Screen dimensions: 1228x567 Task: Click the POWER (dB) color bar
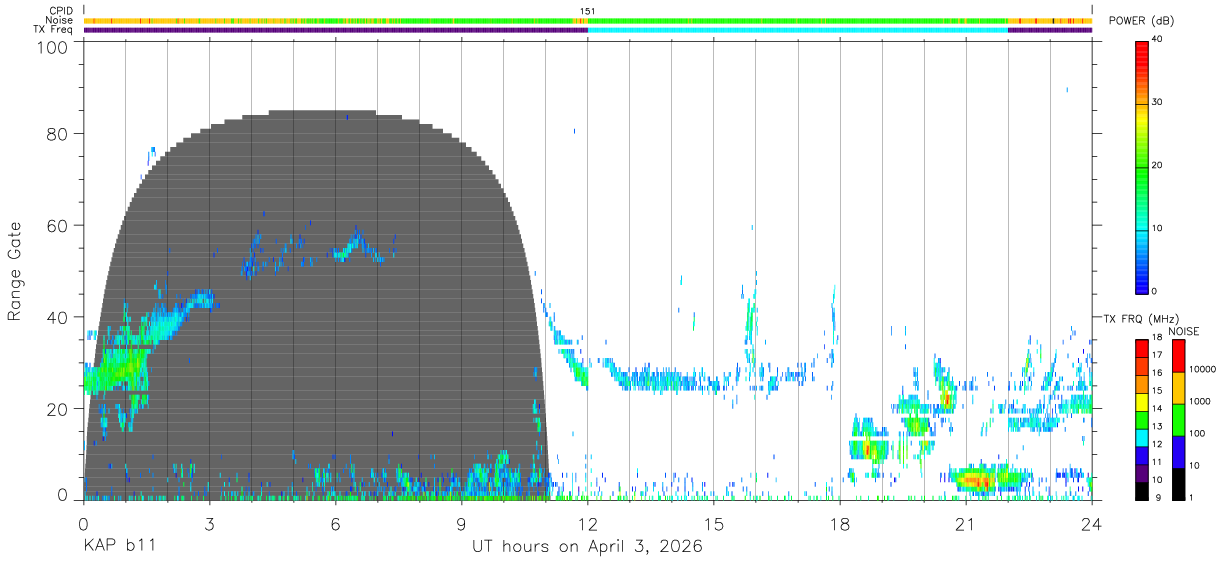[x=1142, y=166]
